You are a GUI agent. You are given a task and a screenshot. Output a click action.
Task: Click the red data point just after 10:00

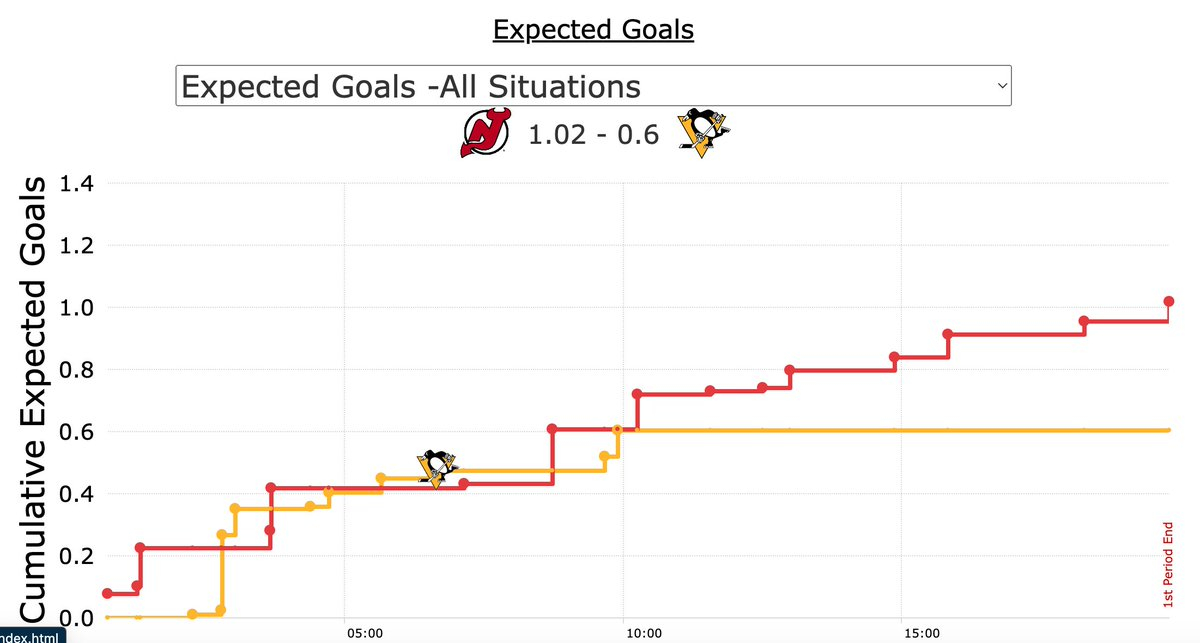(637, 394)
